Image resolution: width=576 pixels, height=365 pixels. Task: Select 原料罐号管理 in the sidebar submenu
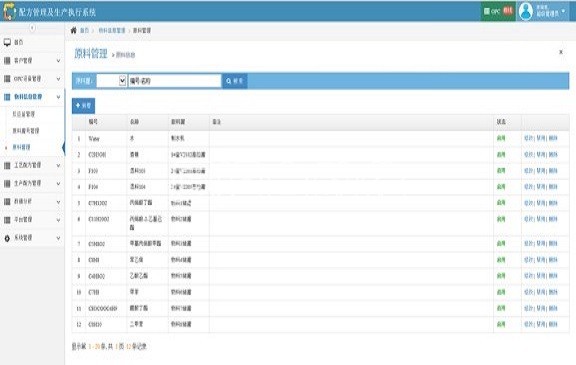26,131
